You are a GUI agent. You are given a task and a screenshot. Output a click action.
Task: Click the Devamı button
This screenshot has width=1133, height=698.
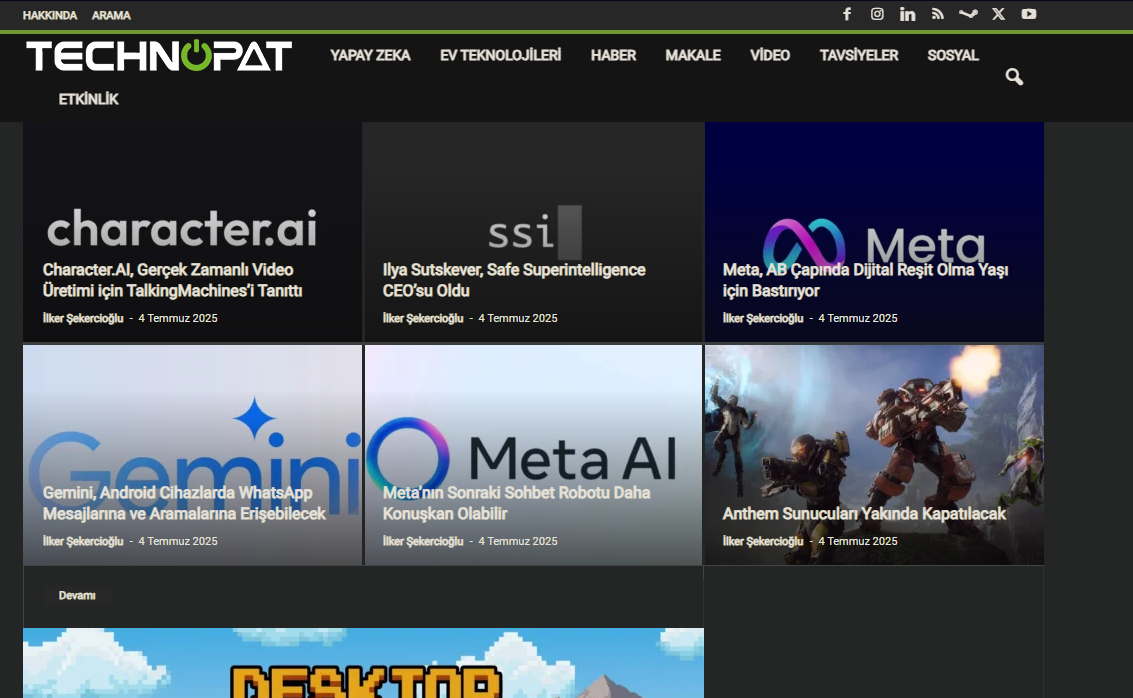pyautogui.click(x=77, y=595)
